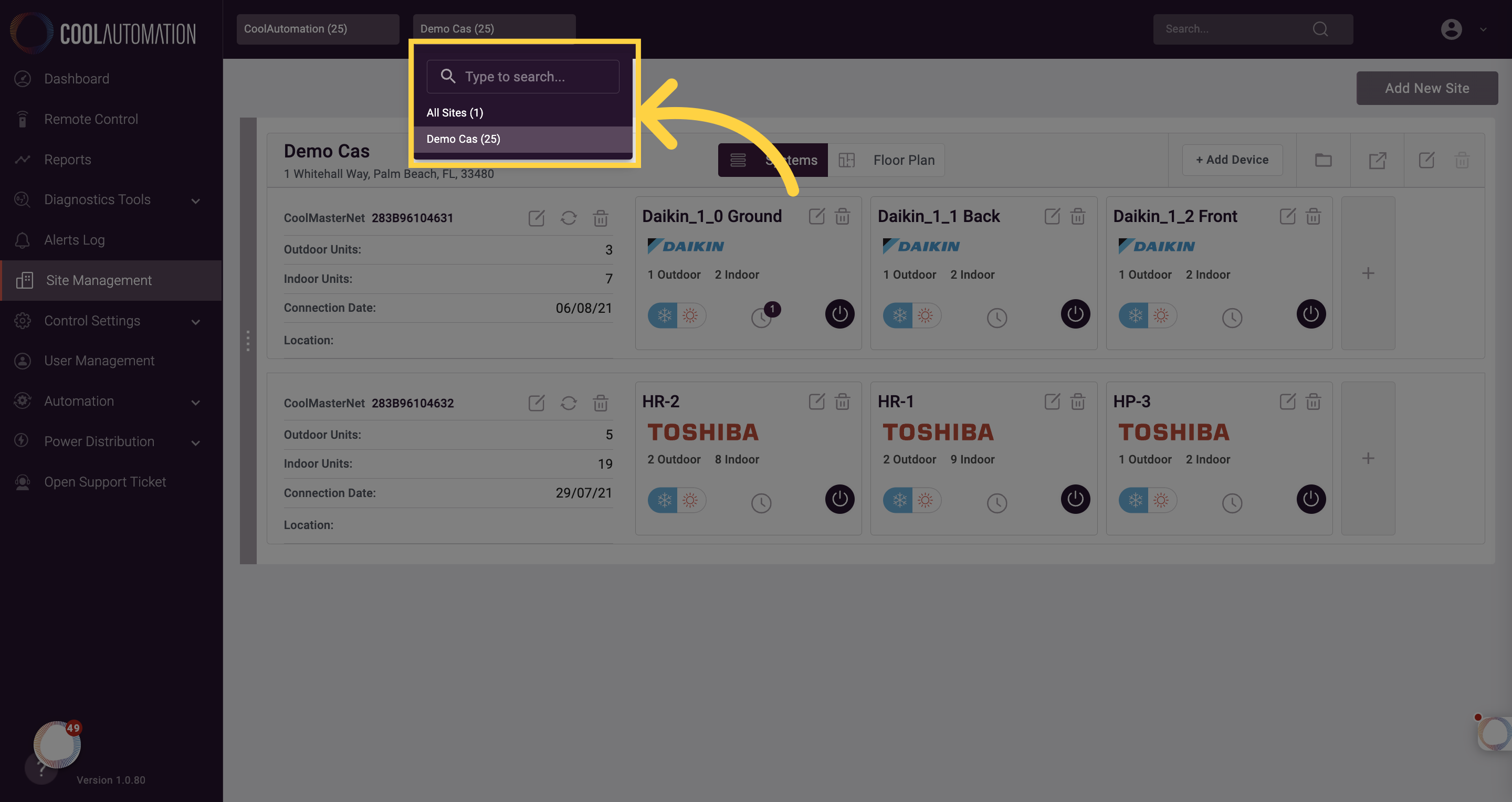Edit CoolMasterNet 283B96104632 device
The height and width of the screenshot is (802, 1512).
click(537, 403)
